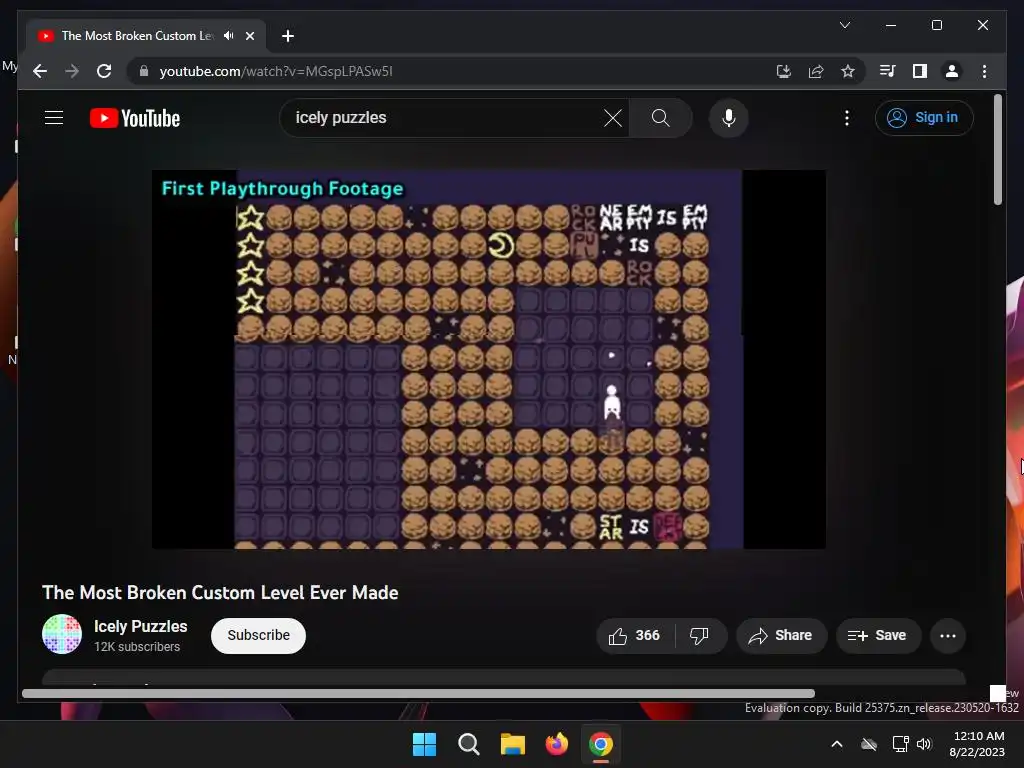Like the video

[634, 635]
